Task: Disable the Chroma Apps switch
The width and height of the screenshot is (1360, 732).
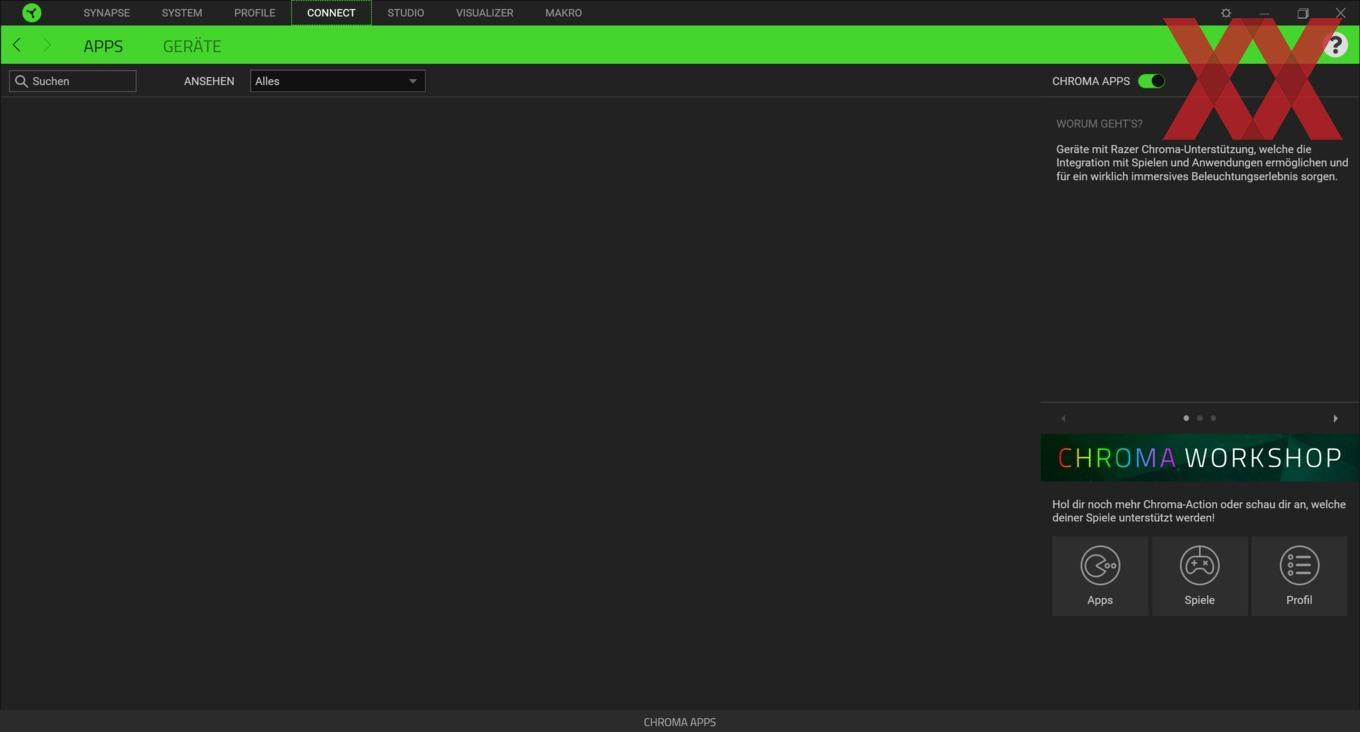Action: 1152,81
